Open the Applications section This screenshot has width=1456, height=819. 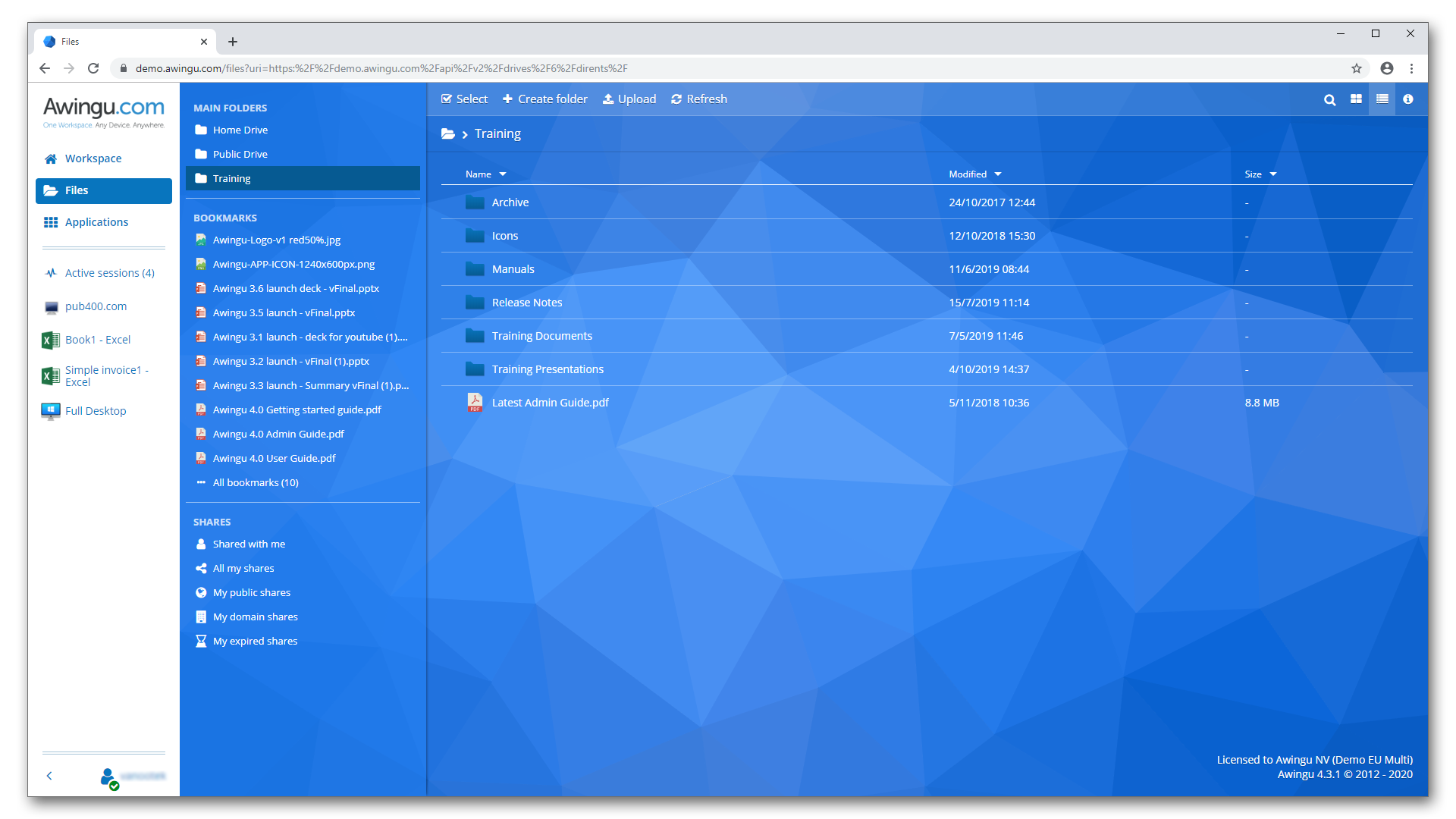tap(96, 221)
